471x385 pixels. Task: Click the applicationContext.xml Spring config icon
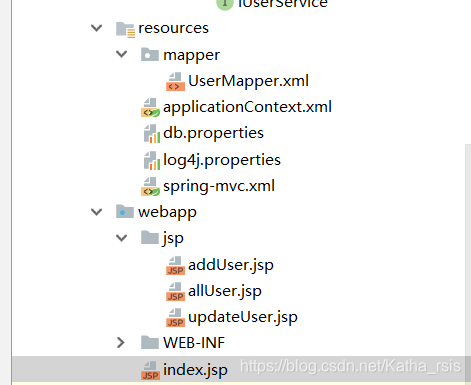[x=150, y=107]
